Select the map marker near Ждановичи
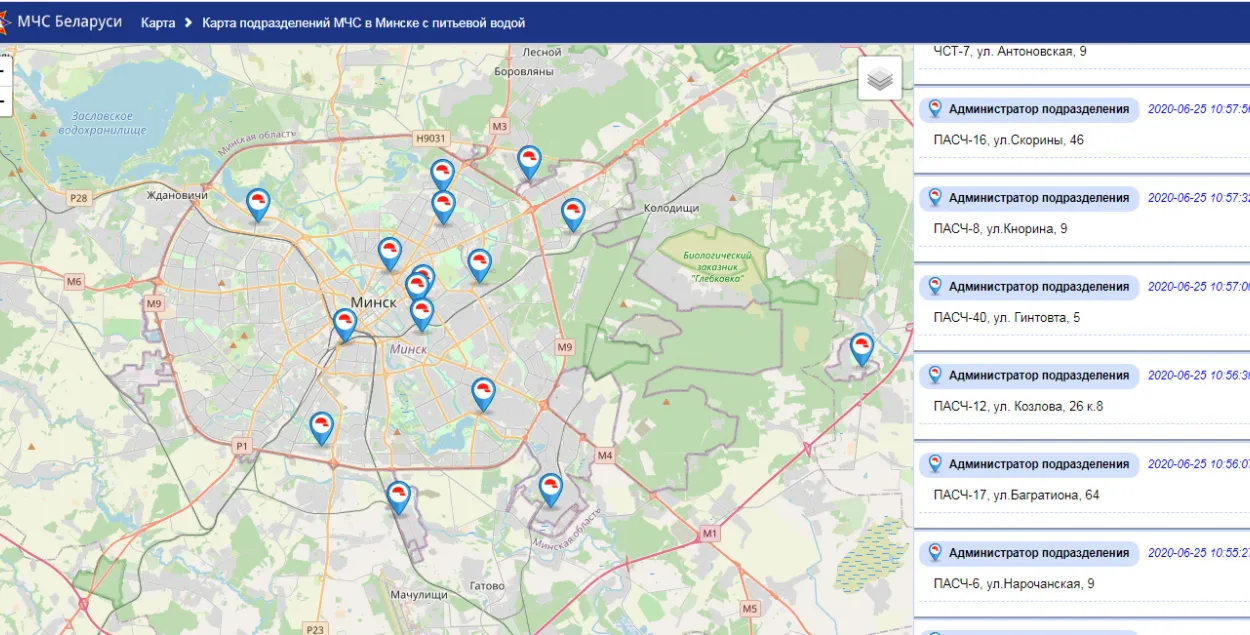 (x=258, y=206)
